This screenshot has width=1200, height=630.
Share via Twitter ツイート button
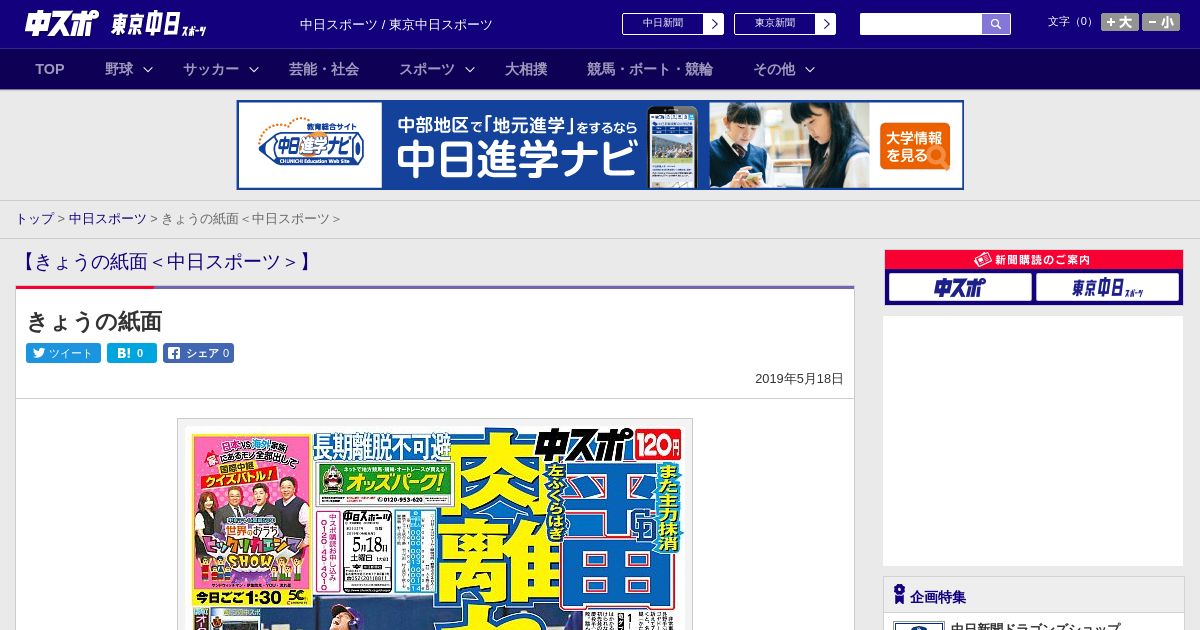(63, 353)
